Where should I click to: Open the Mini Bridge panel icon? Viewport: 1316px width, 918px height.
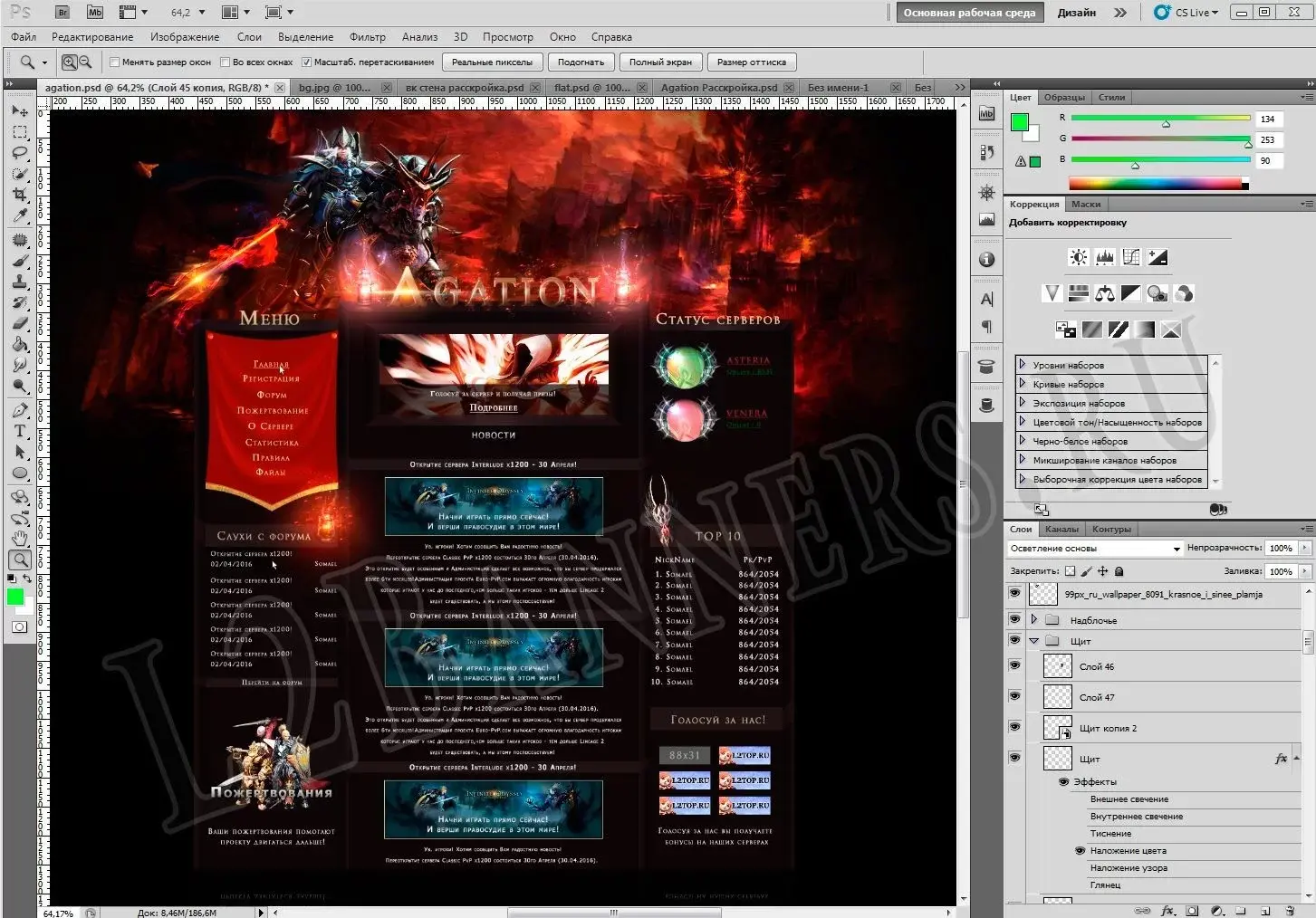pyautogui.click(x=987, y=114)
